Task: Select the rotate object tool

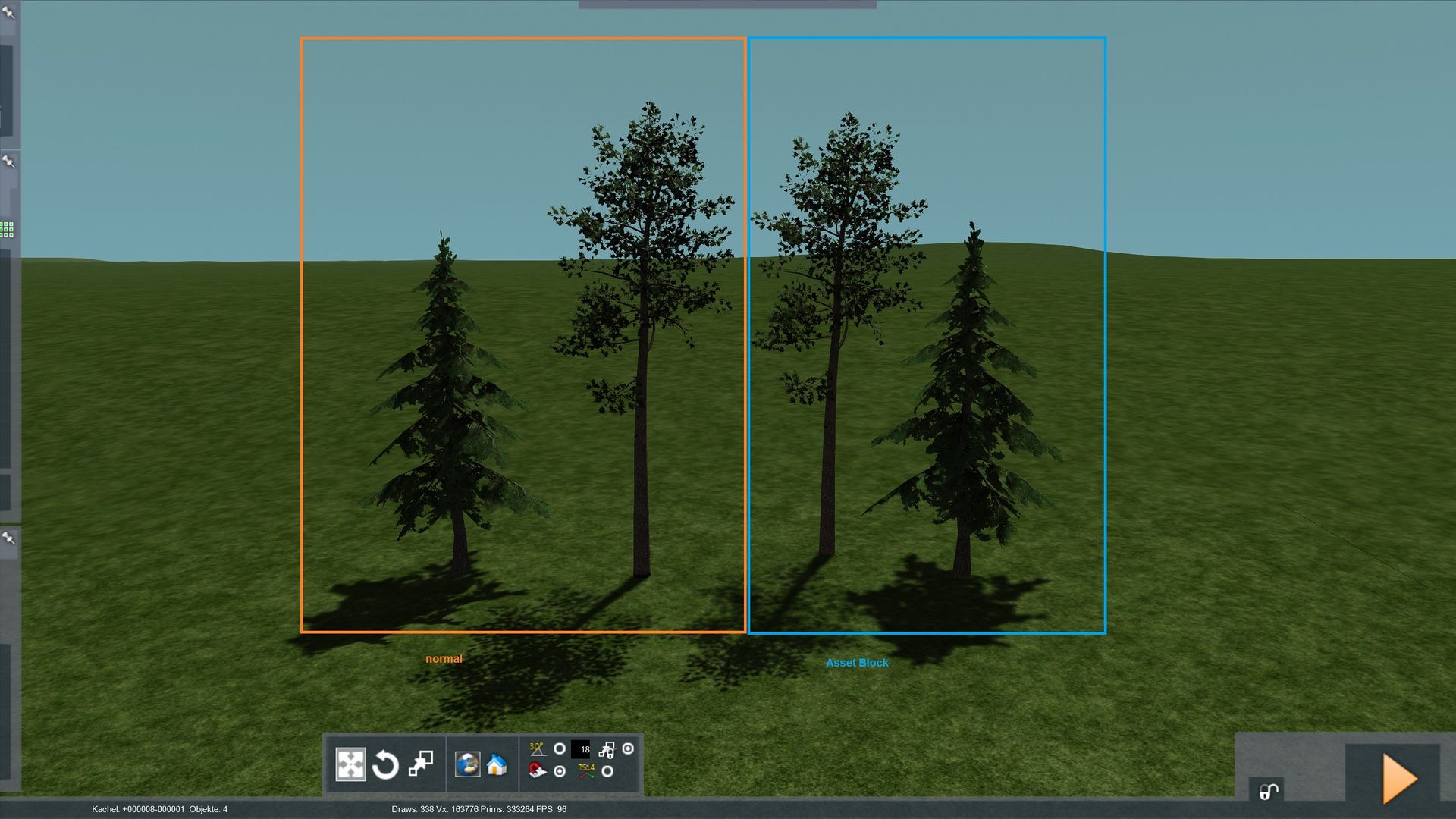Action: [x=385, y=764]
